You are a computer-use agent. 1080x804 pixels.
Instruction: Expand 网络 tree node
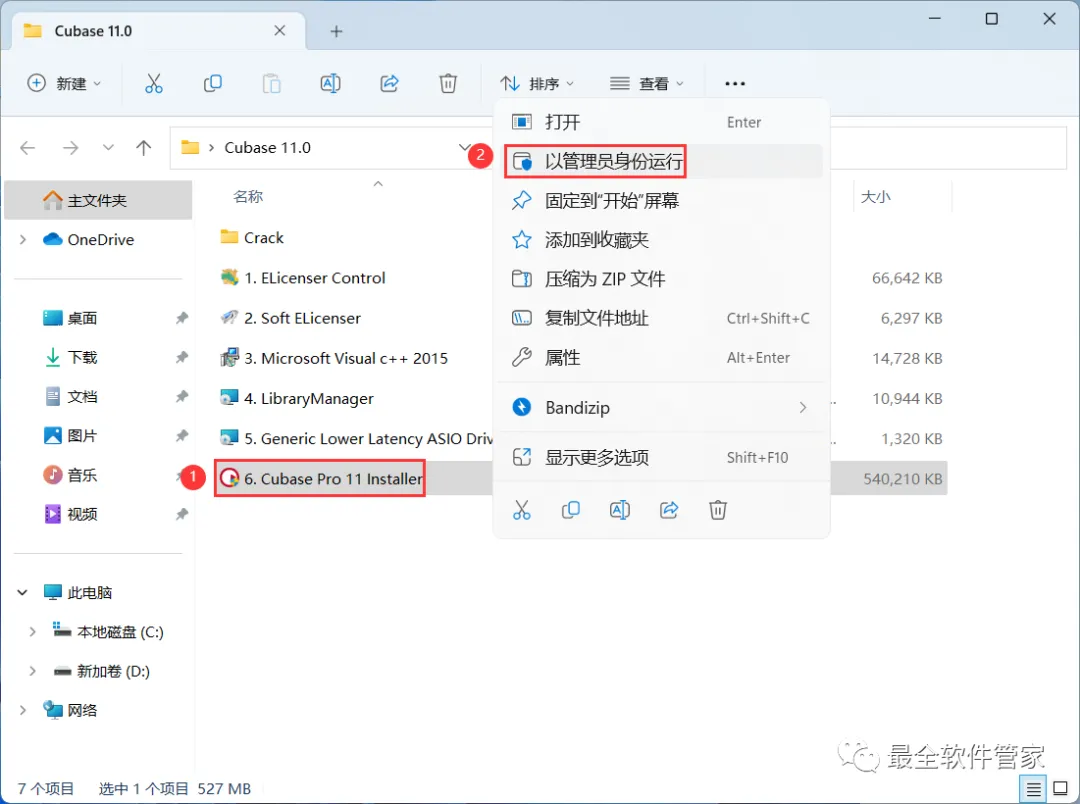pos(23,710)
